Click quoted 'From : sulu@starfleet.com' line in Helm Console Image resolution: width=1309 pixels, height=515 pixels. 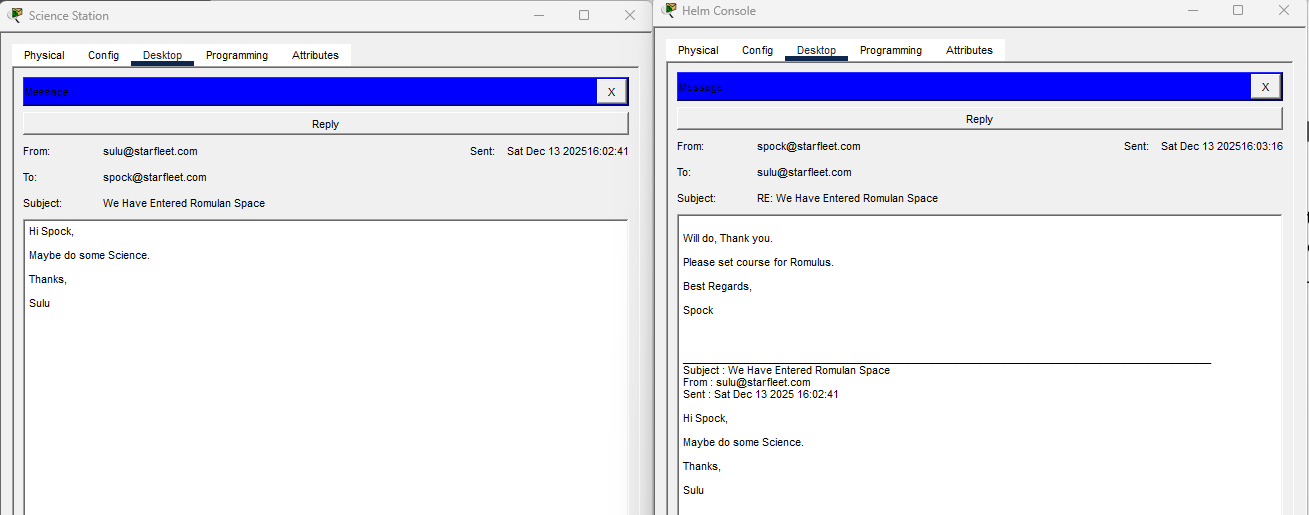[747, 382]
